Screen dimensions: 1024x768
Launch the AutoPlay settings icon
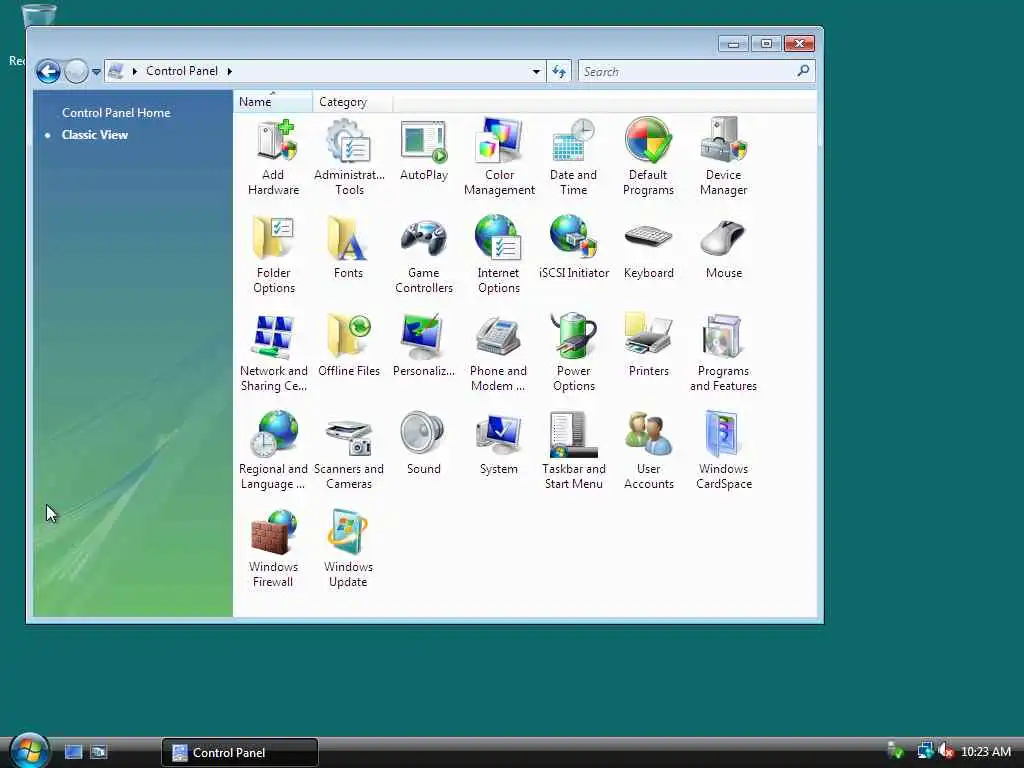424,150
